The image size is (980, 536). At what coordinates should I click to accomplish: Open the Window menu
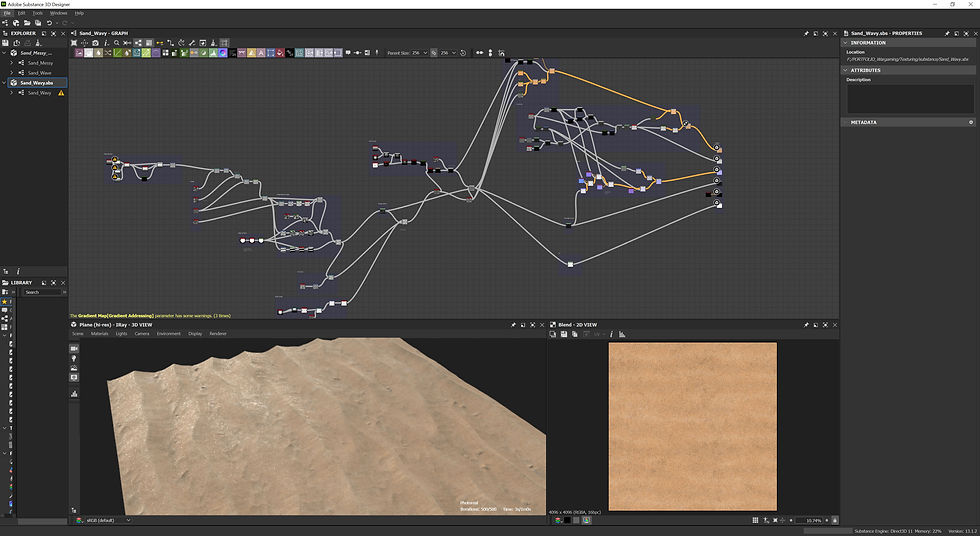click(58, 13)
